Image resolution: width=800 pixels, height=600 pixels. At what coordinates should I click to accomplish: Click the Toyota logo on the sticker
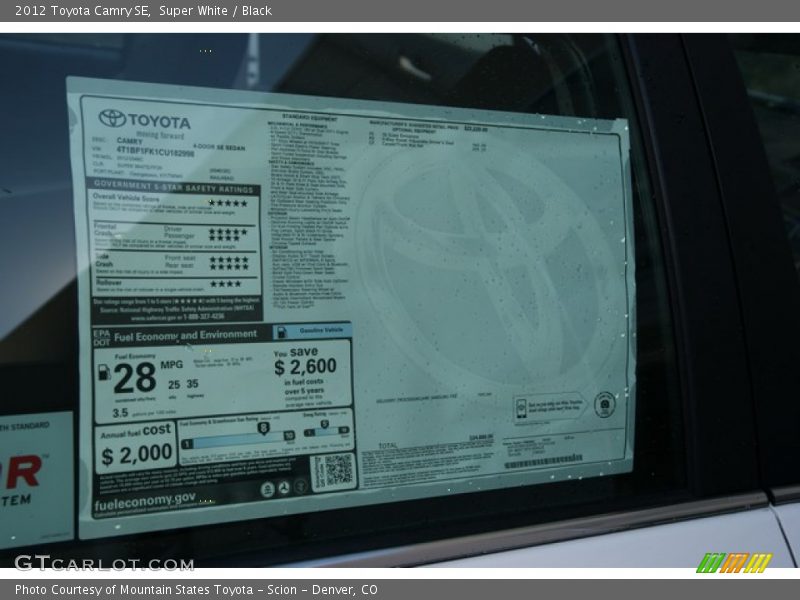tap(113, 119)
